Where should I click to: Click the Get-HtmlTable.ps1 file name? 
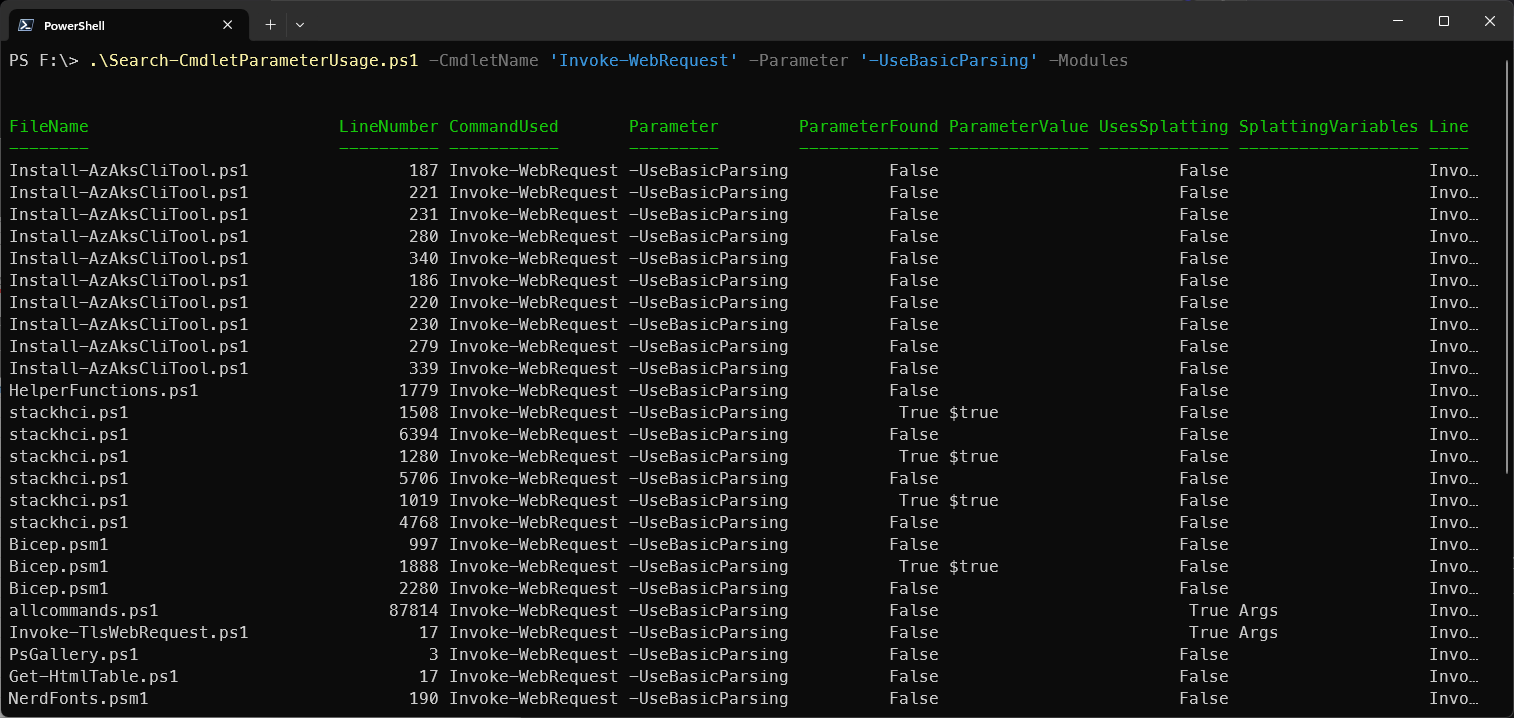point(94,676)
